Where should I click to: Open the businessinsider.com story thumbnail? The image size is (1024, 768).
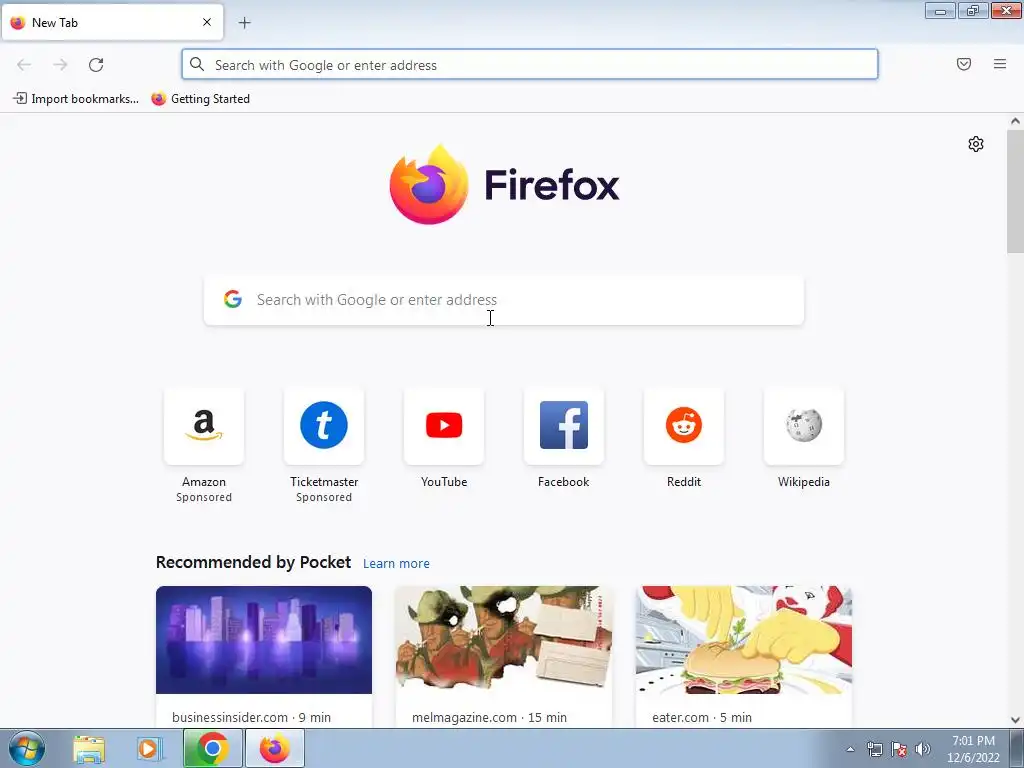264,640
